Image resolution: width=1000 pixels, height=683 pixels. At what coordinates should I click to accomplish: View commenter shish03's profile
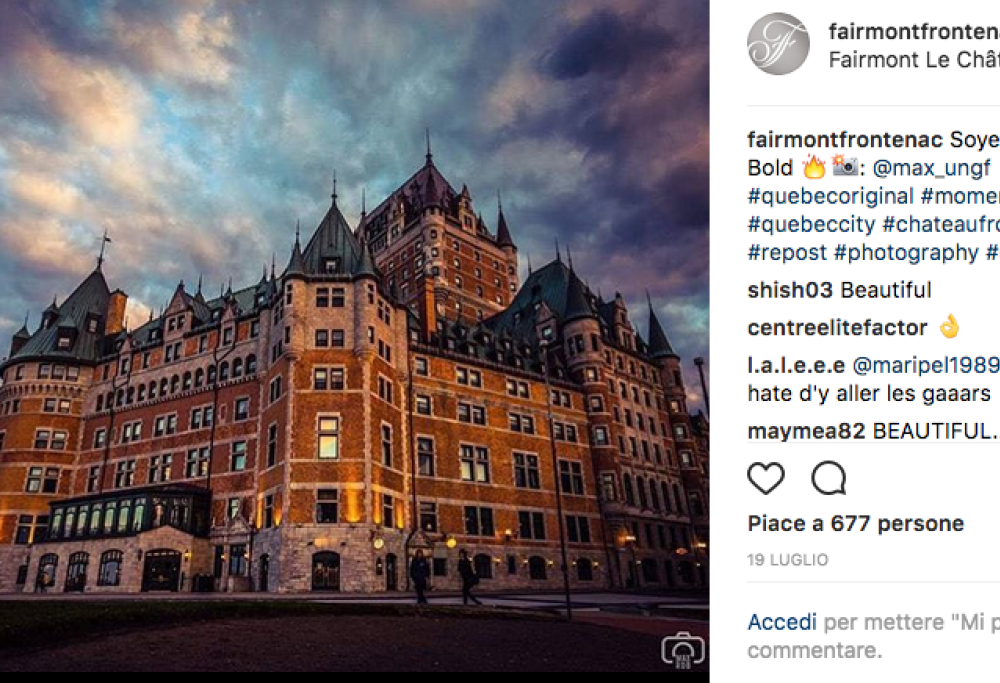pos(790,291)
